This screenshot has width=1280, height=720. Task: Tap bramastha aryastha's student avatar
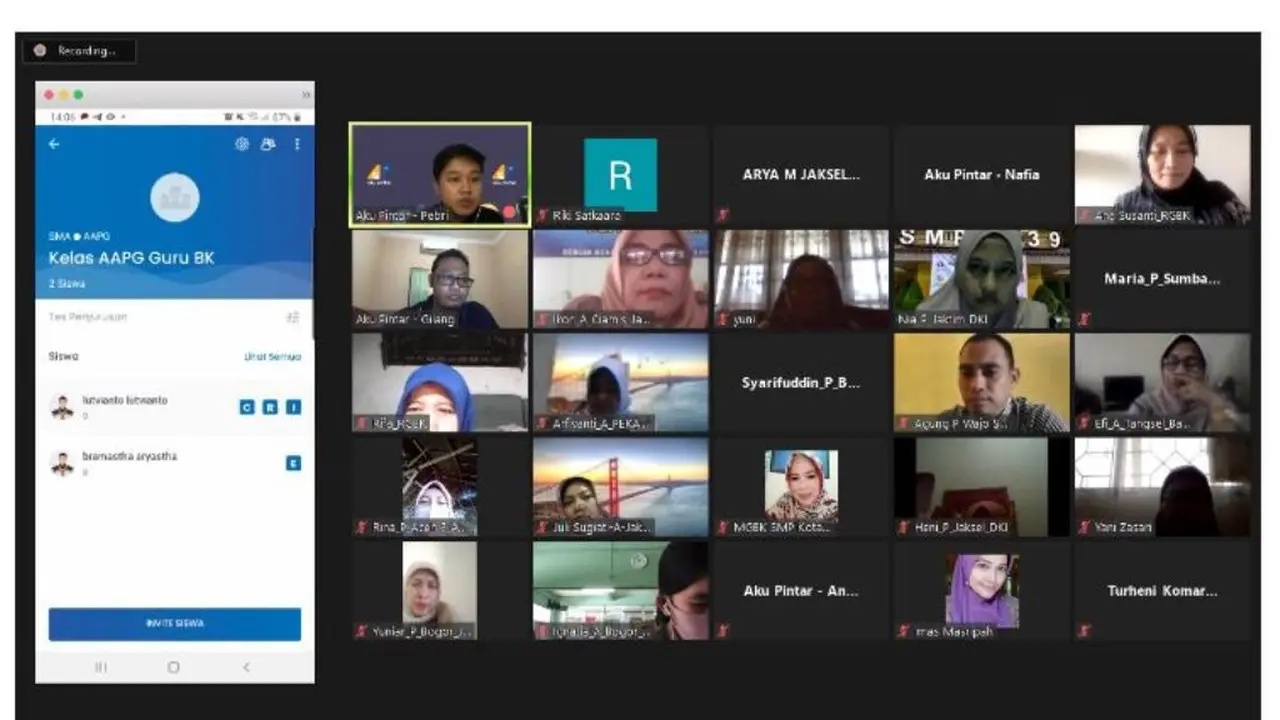point(62,463)
